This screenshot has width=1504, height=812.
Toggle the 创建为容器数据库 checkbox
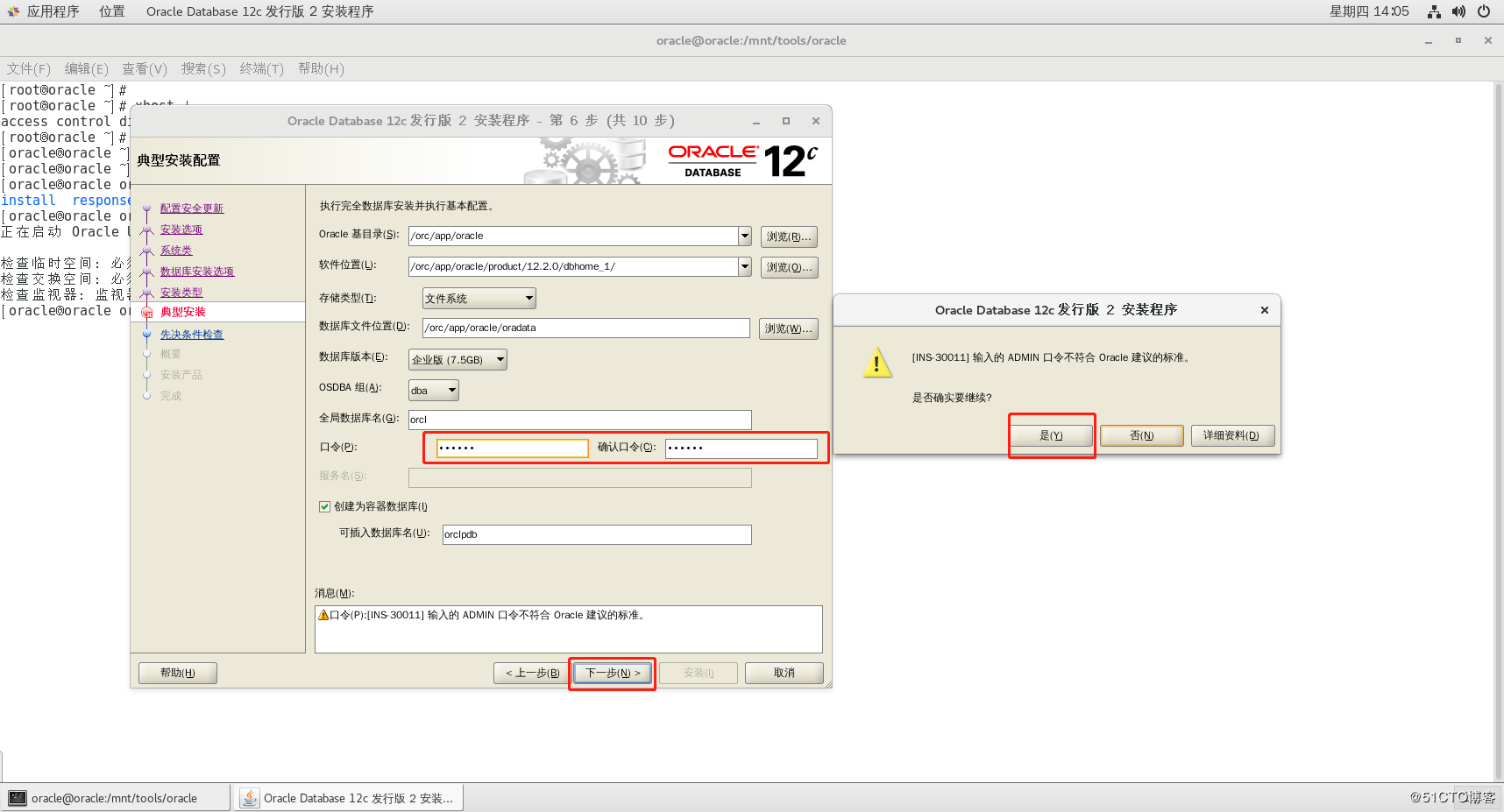(325, 506)
